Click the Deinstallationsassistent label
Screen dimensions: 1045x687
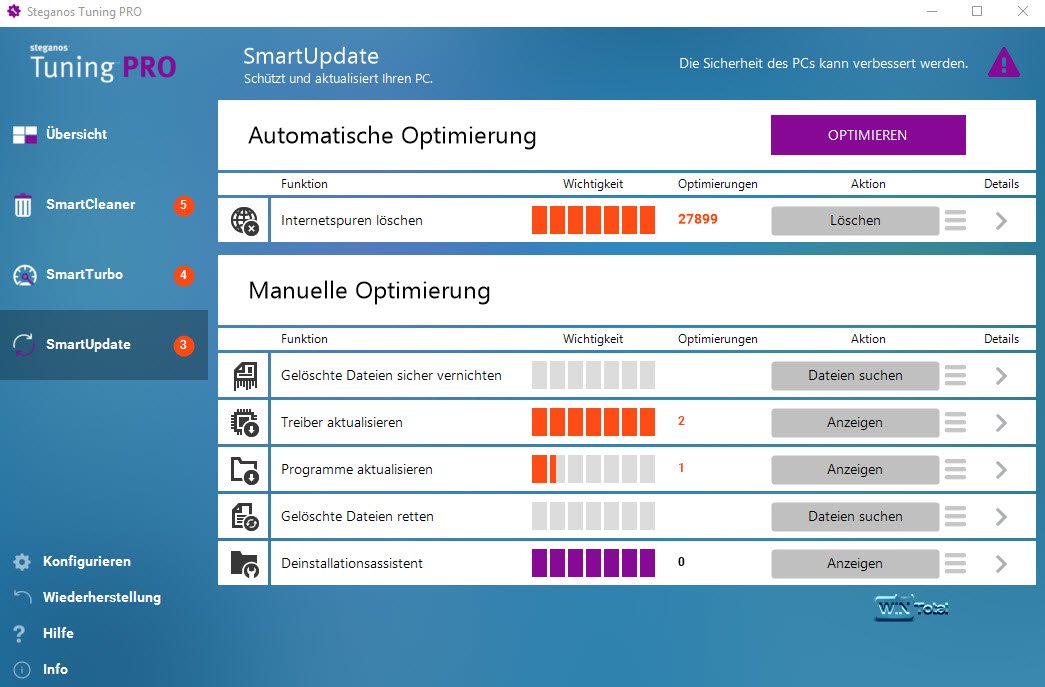point(351,564)
